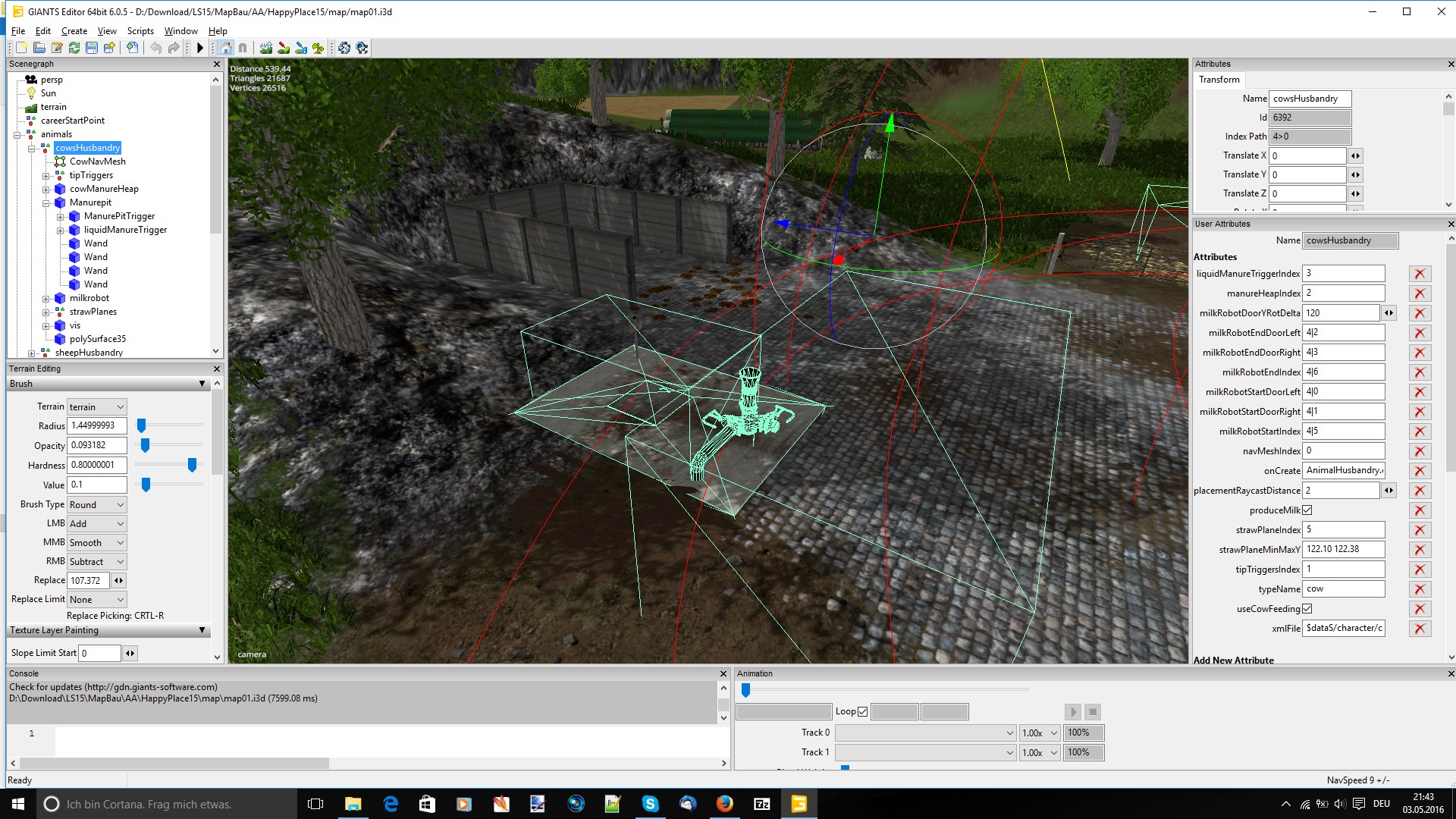Viewport: 1456px width, 819px height.
Task: Open Firefox from the Windows taskbar
Action: click(x=725, y=804)
